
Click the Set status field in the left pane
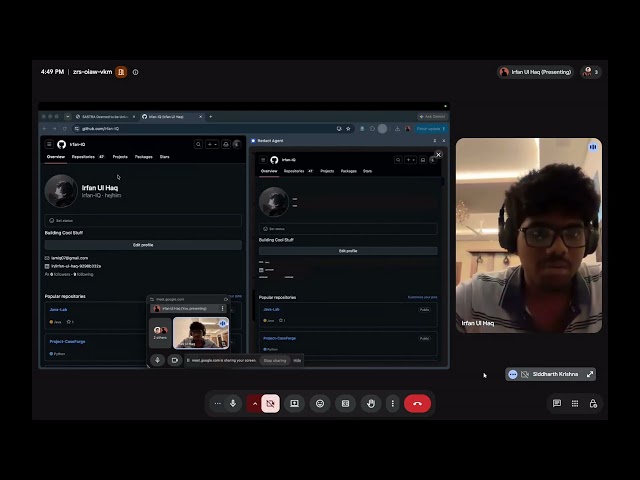tap(143, 220)
